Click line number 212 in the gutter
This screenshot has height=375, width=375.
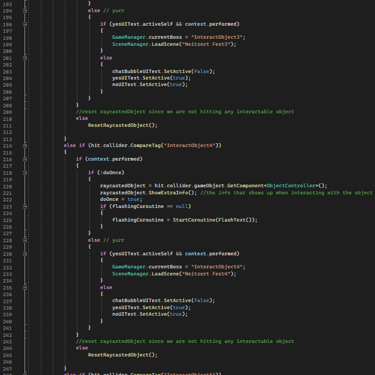[x=7, y=132]
